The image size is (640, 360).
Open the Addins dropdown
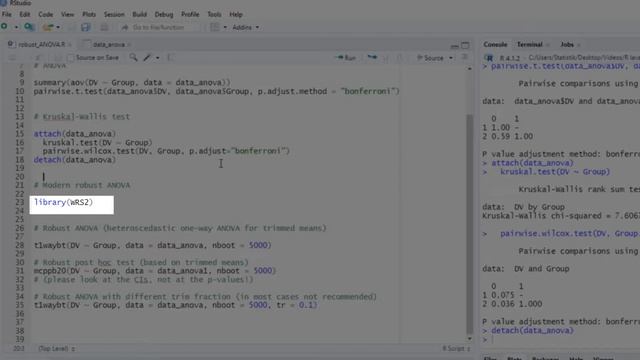[x=245, y=27]
